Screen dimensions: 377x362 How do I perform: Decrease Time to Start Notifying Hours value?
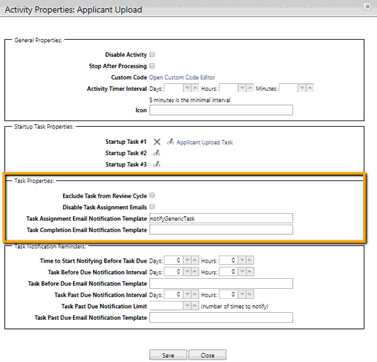(x=242, y=260)
